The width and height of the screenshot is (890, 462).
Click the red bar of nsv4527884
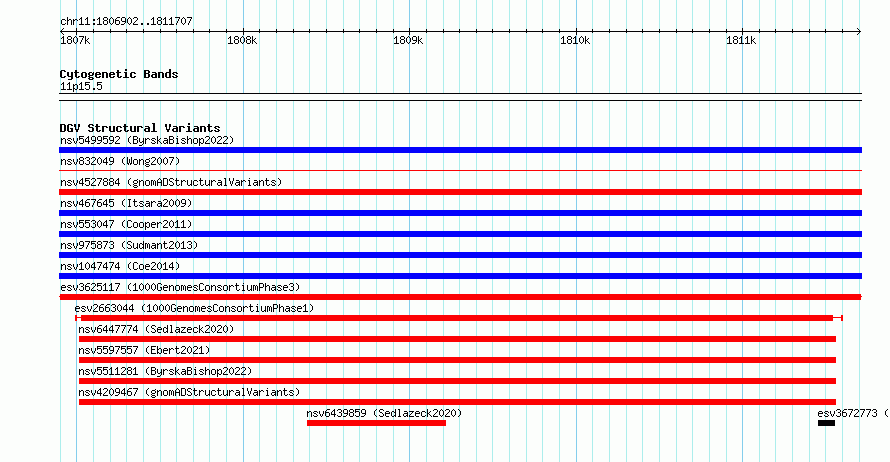pos(460,192)
